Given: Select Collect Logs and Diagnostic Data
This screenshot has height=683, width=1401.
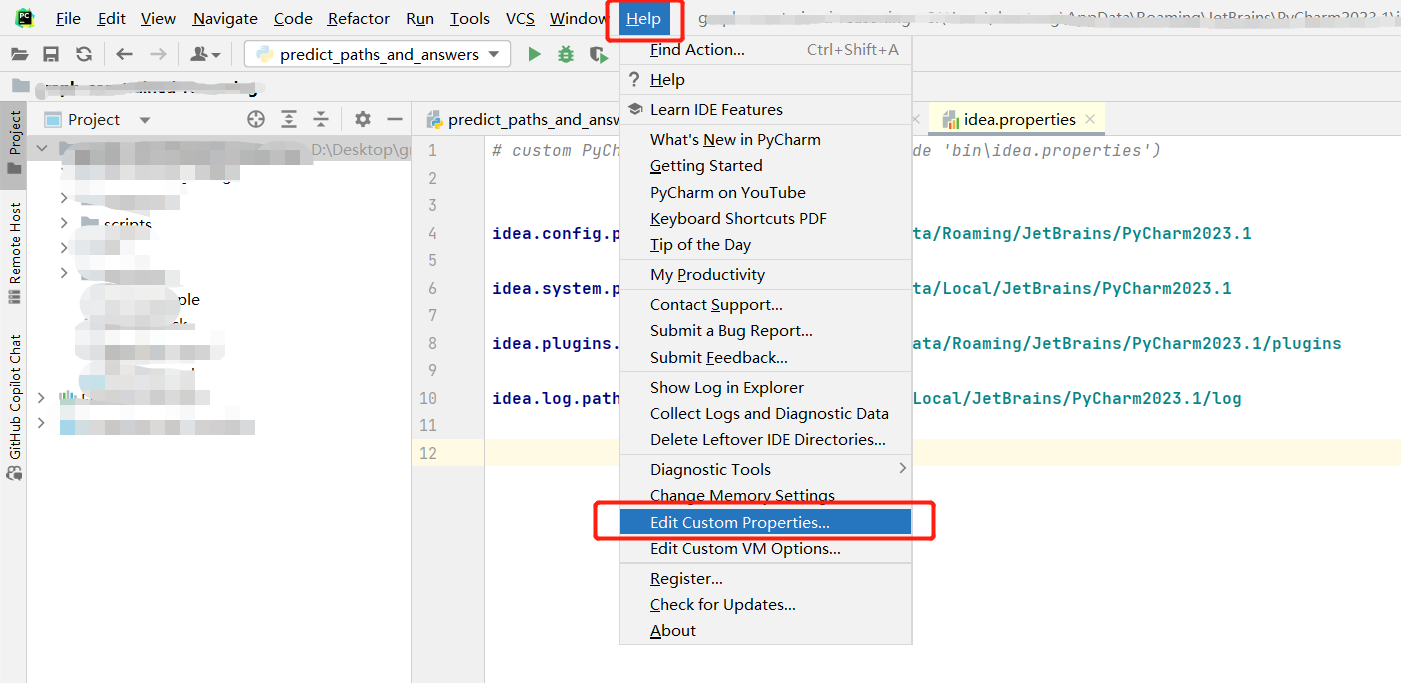Looking at the screenshot, I should coord(765,413).
